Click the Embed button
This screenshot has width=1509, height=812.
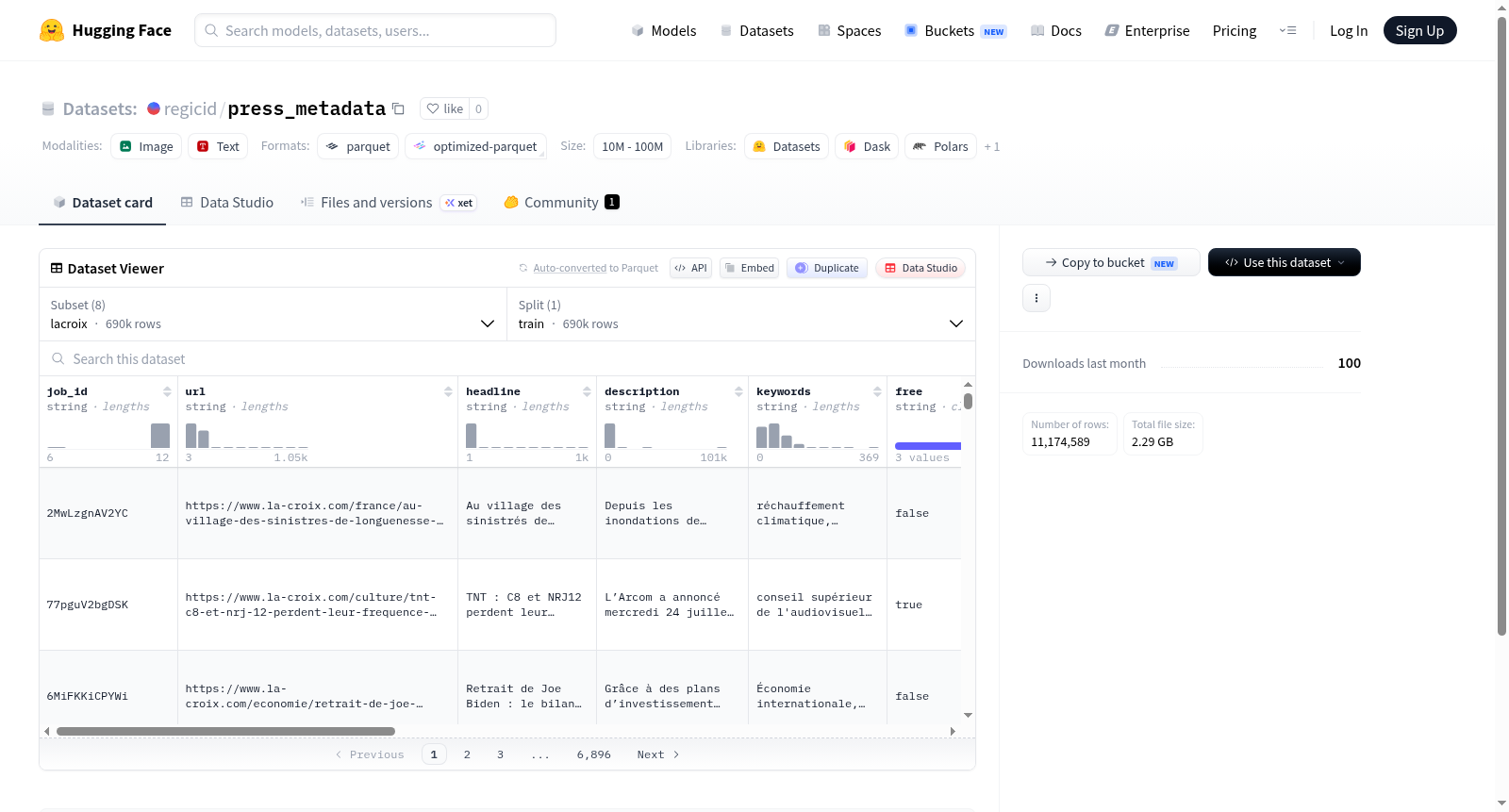tap(750, 268)
